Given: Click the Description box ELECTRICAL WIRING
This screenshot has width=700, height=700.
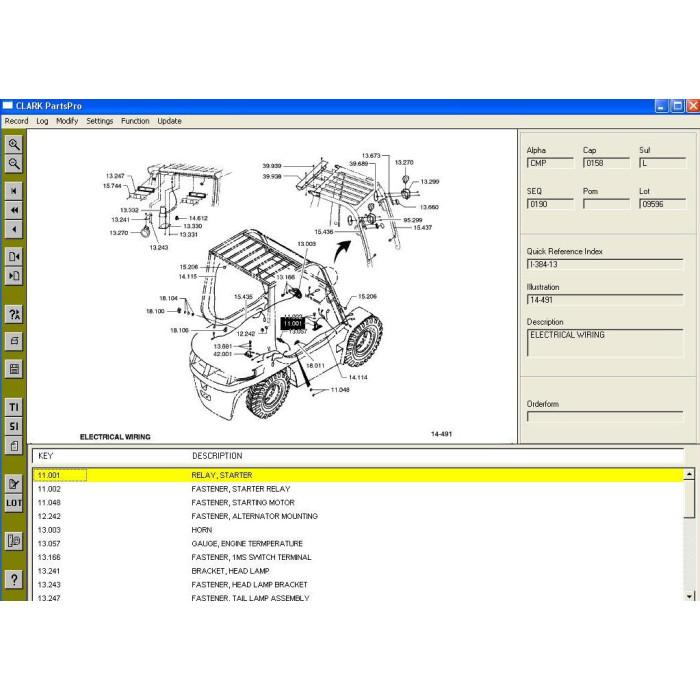Looking at the screenshot, I should point(605,343).
